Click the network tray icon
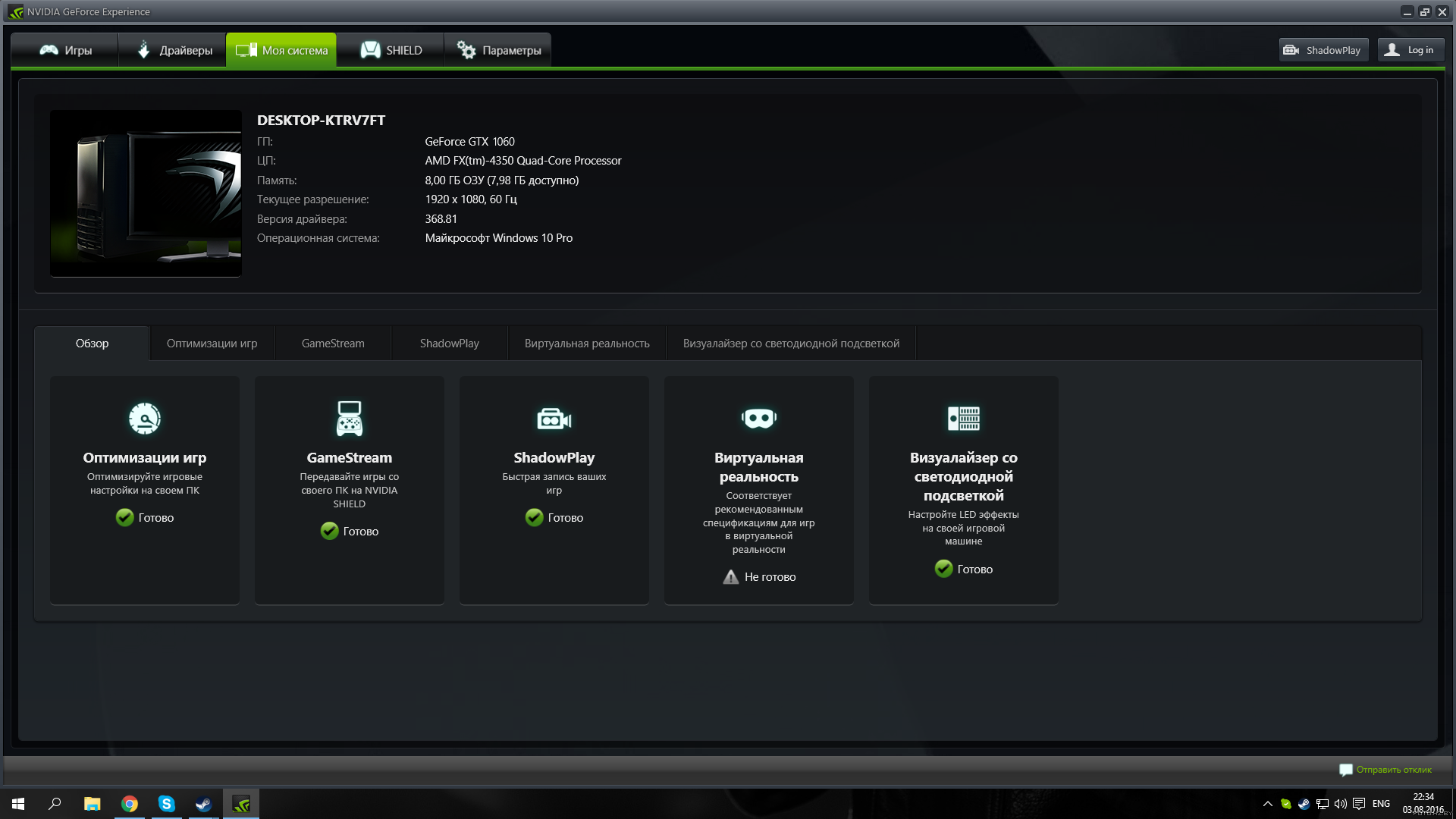 [1323, 804]
